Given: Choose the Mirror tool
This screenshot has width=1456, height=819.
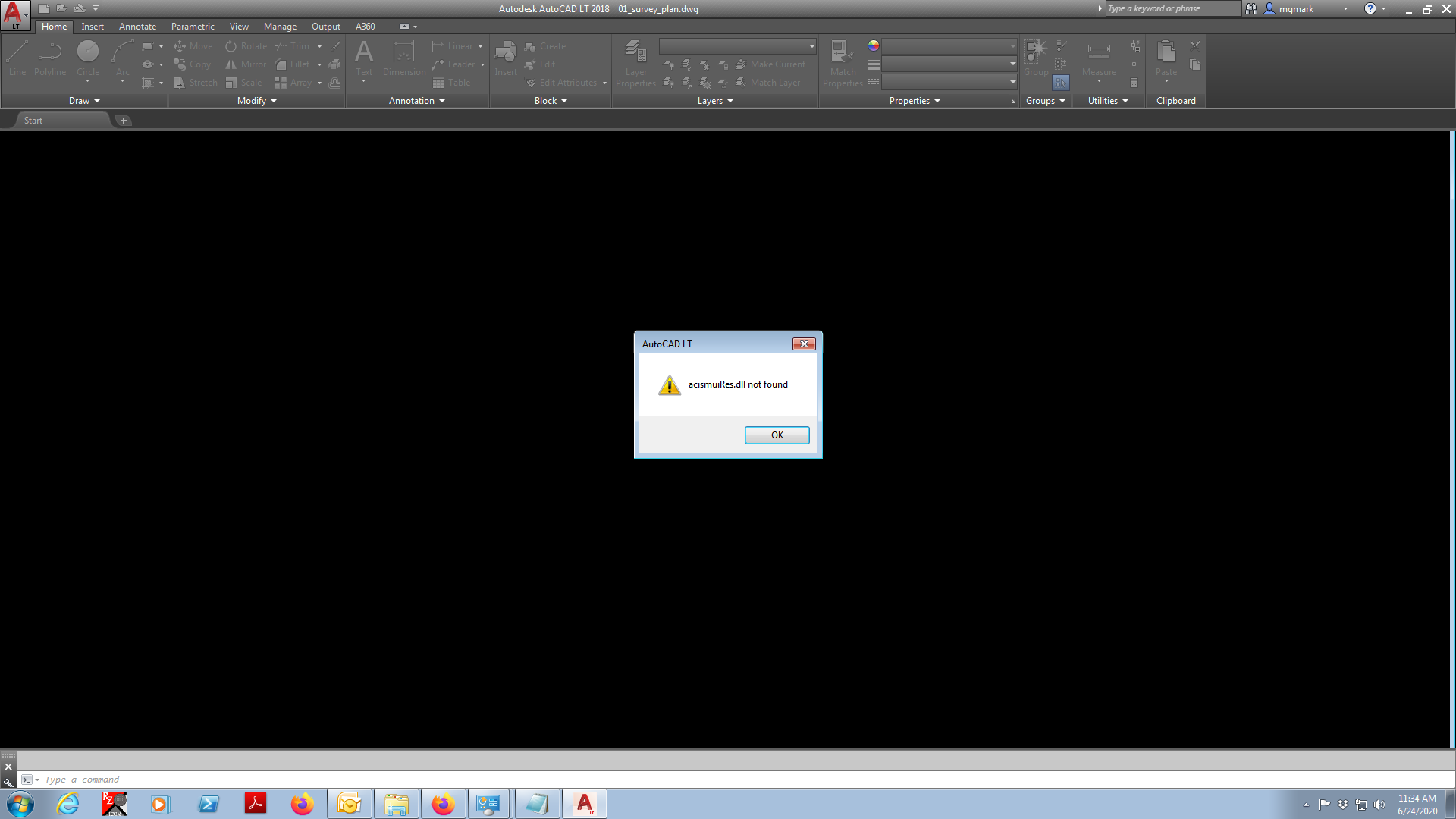Looking at the screenshot, I should (246, 64).
